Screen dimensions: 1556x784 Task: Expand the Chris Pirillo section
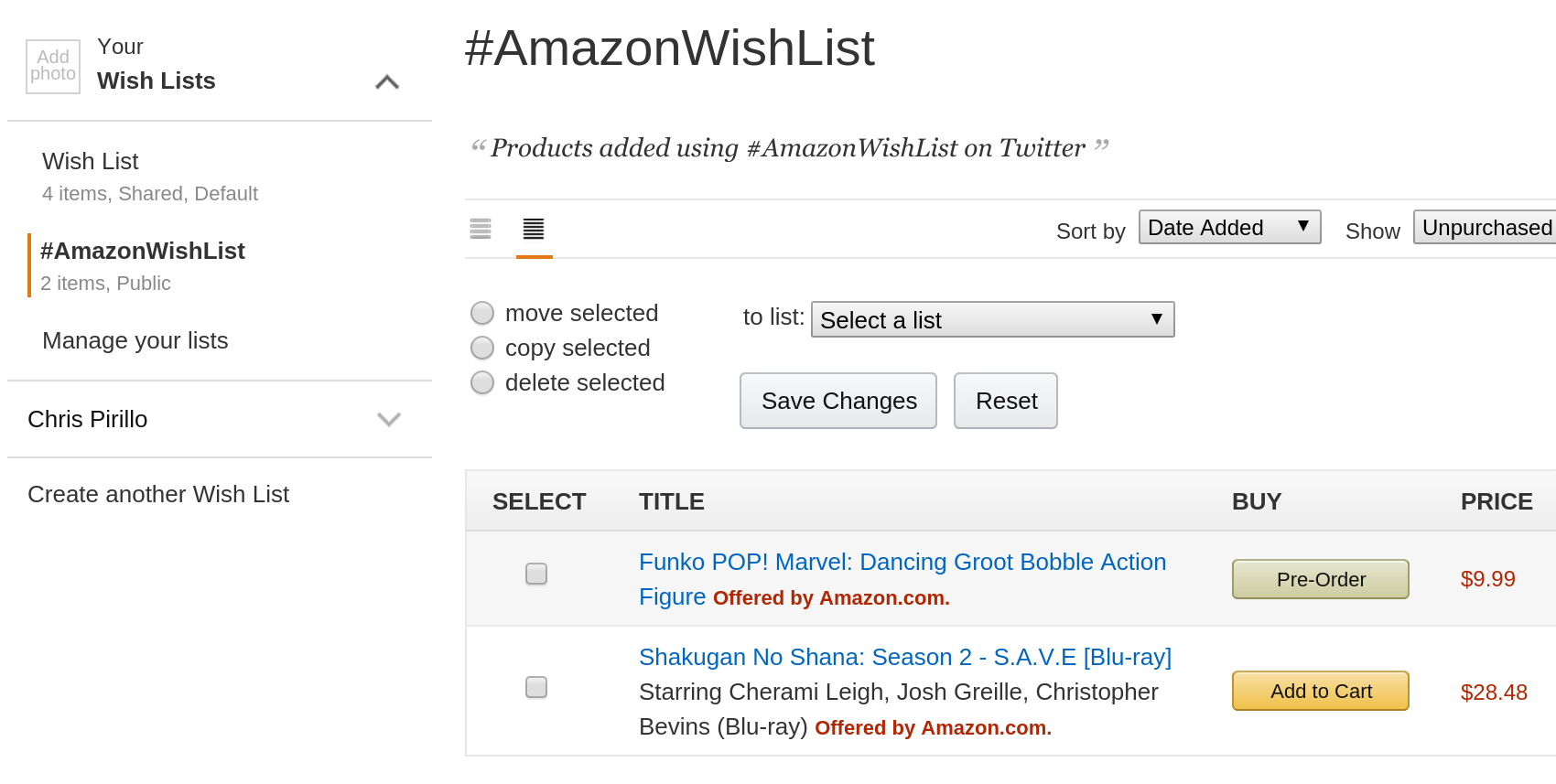[389, 419]
